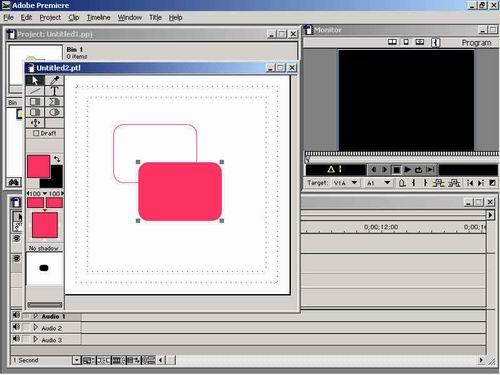Select the oval tool in title toolbox
The width and height of the screenshot is (500, 375).
(54, 112)
